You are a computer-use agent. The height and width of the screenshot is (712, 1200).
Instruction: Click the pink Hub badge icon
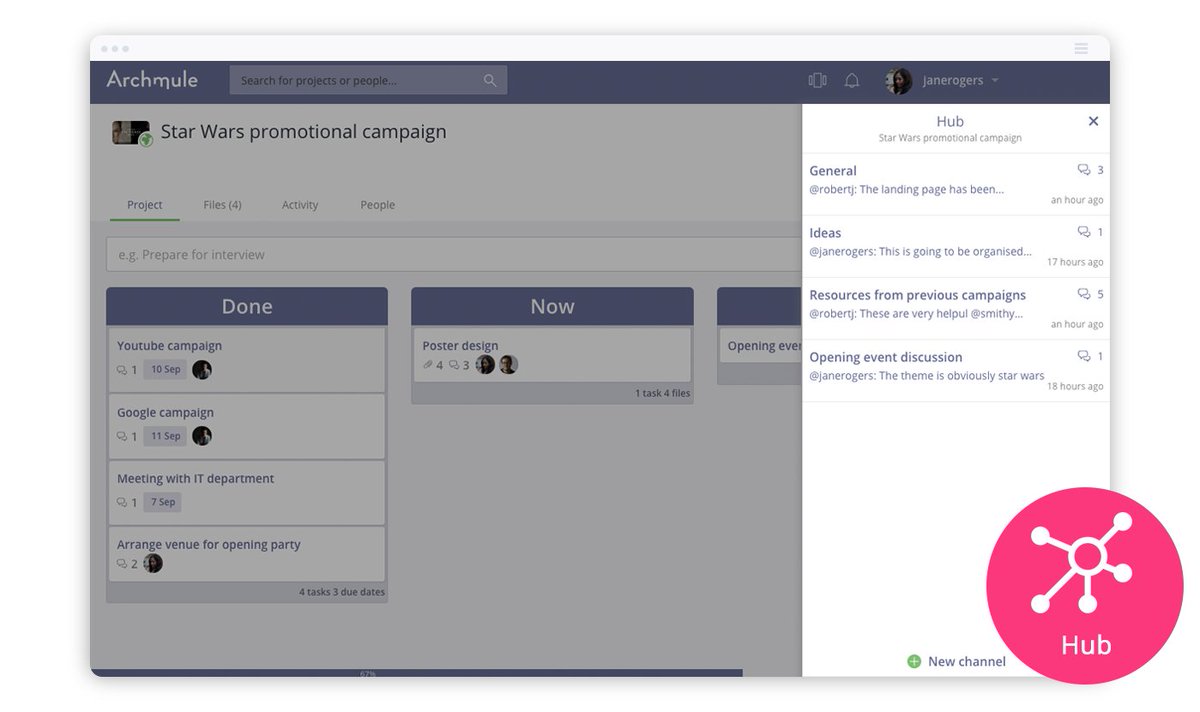click(1084, 585)
